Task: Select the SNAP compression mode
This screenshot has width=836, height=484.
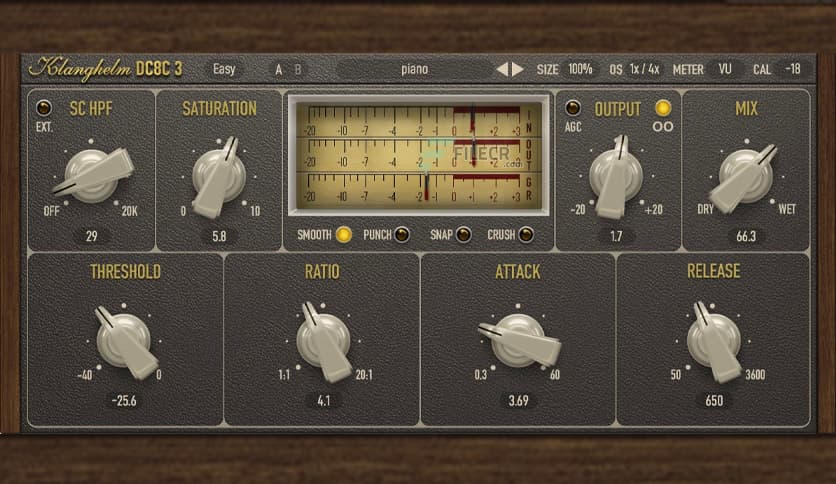Action: (x=463, y=235)
